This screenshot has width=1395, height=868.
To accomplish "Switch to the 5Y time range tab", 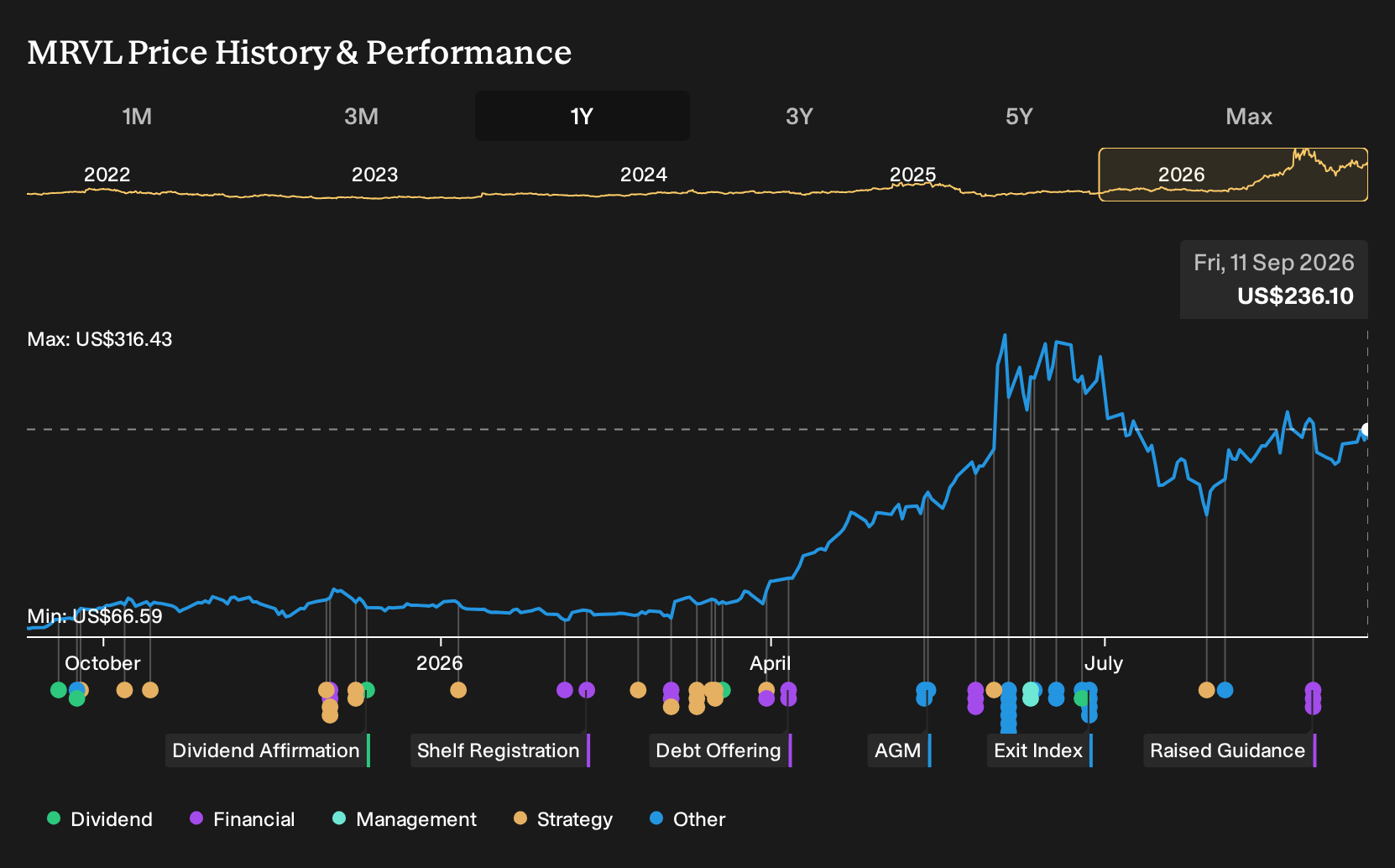I will tap(1019, 116).
